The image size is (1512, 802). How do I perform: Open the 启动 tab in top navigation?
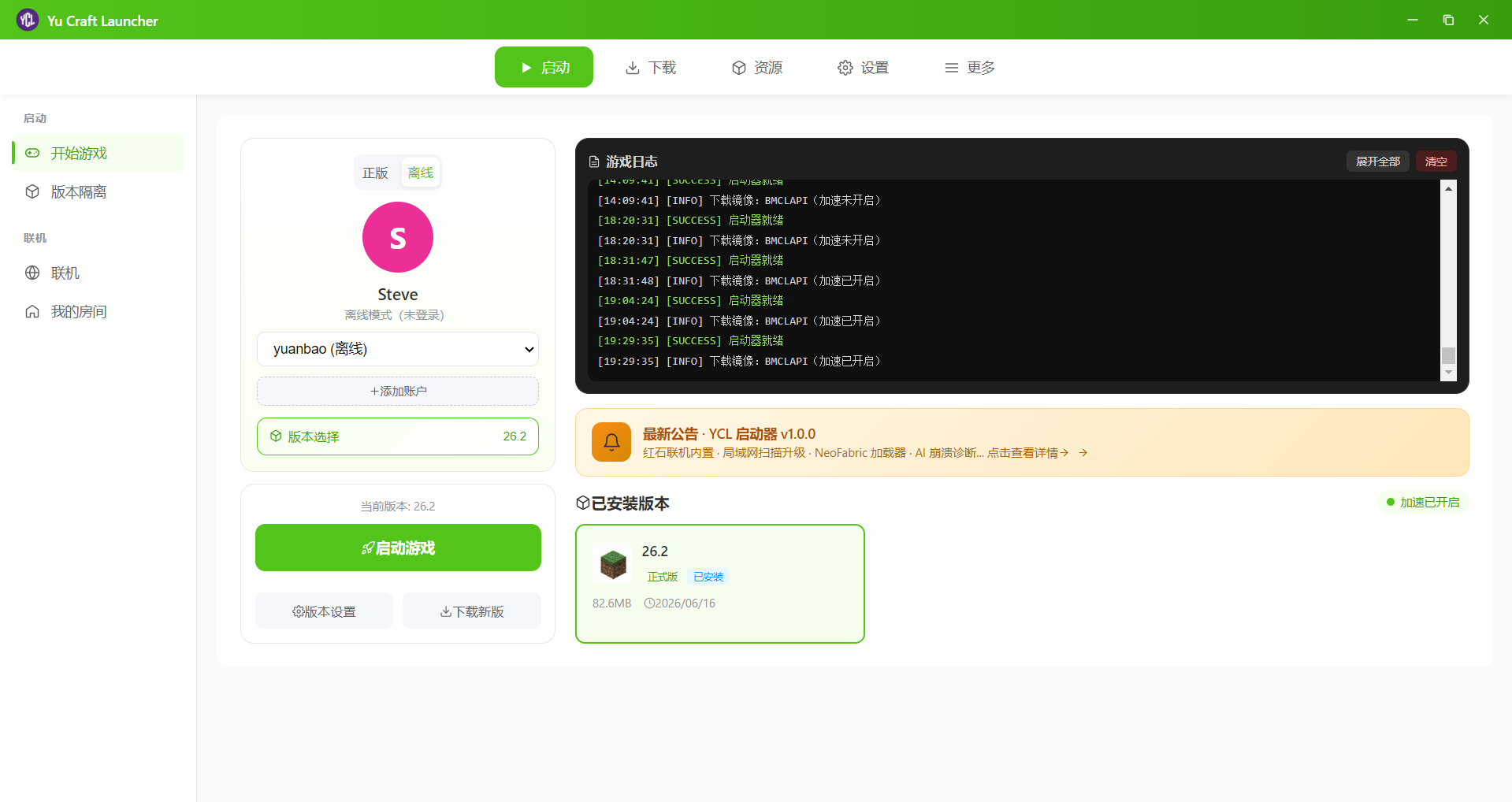click(x=544, y=67)
